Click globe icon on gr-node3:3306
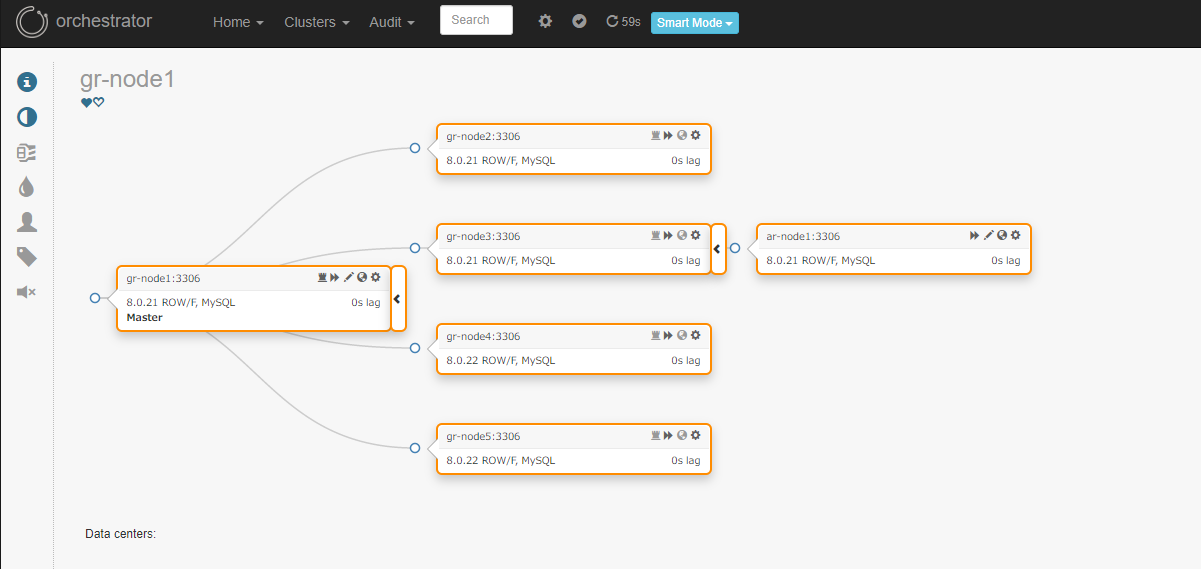 point(682,235)
